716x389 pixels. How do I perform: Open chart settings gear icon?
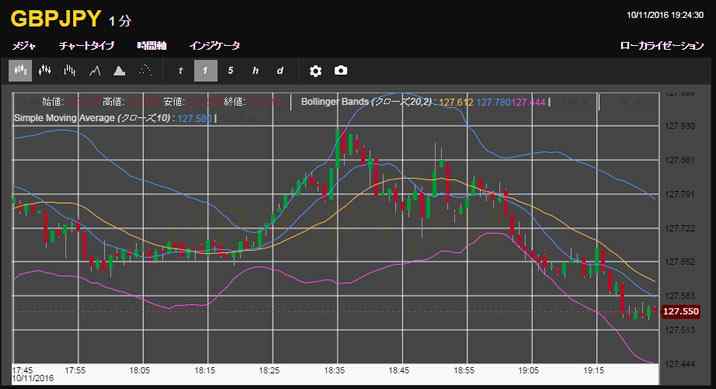click(316, 71)
